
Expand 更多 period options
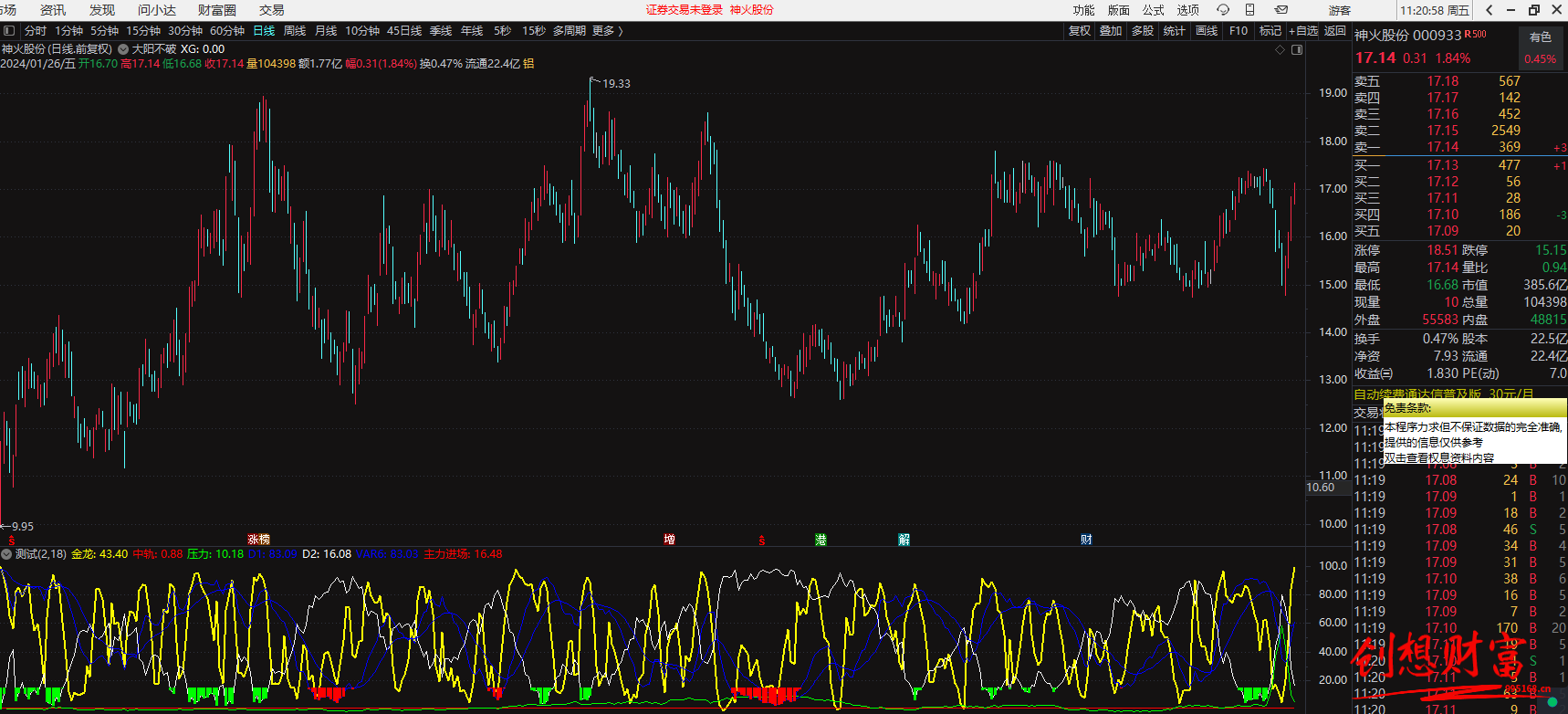[x=608, y=31]
